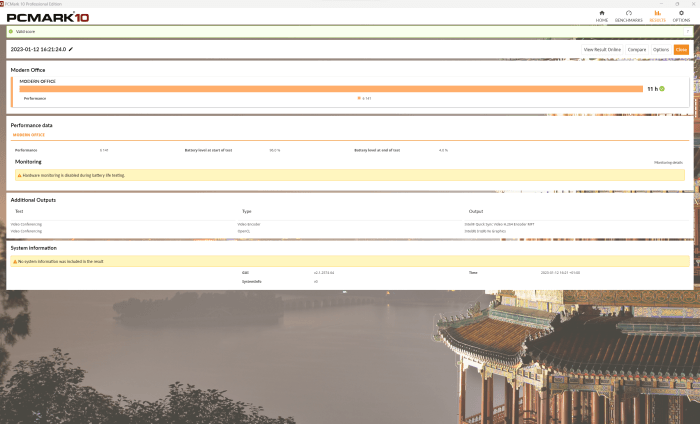Click the Battery level at start of test label
700x424 pixels.
pyautogui.click(x=208, y=150)
